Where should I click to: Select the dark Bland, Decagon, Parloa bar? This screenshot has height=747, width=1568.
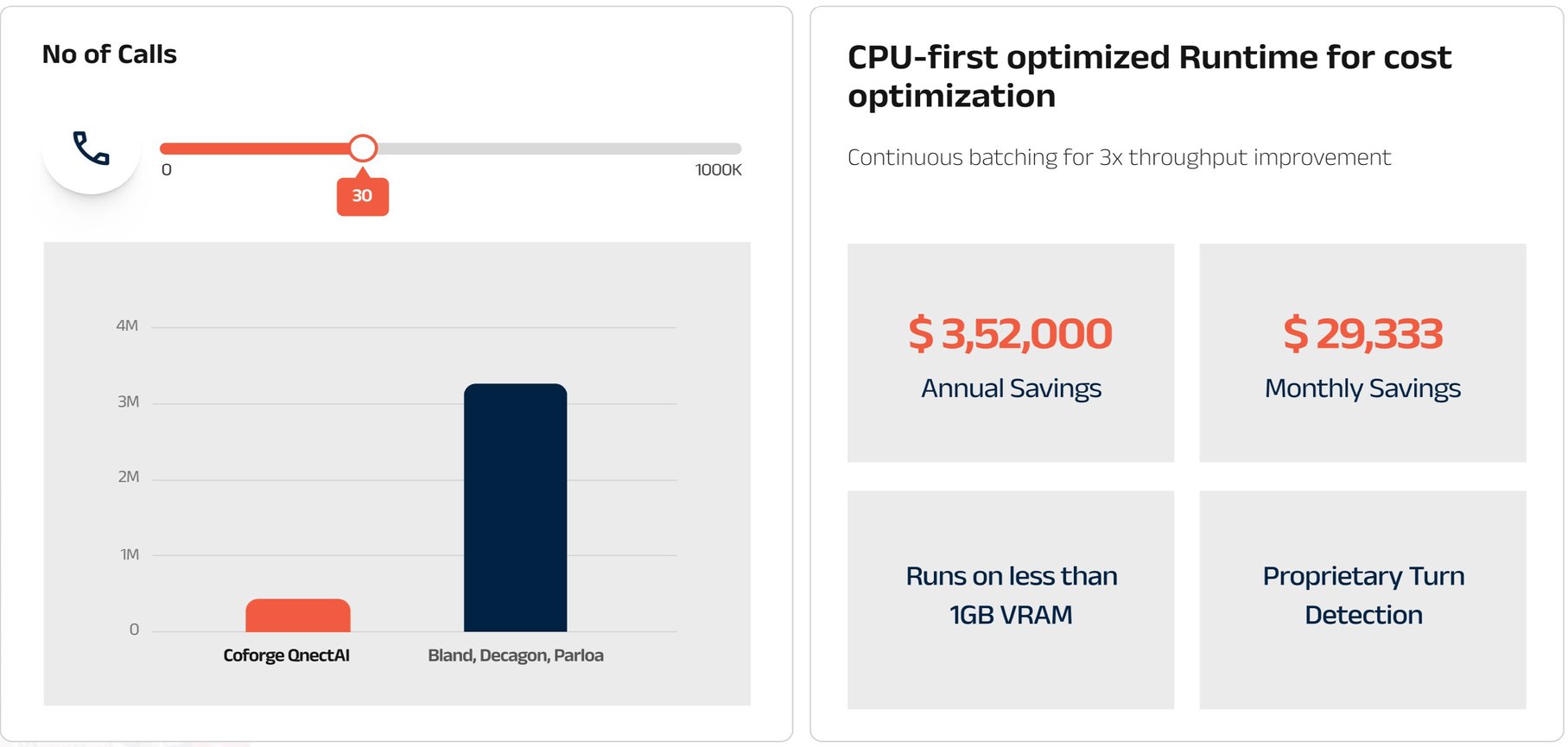tap(515, 510)
